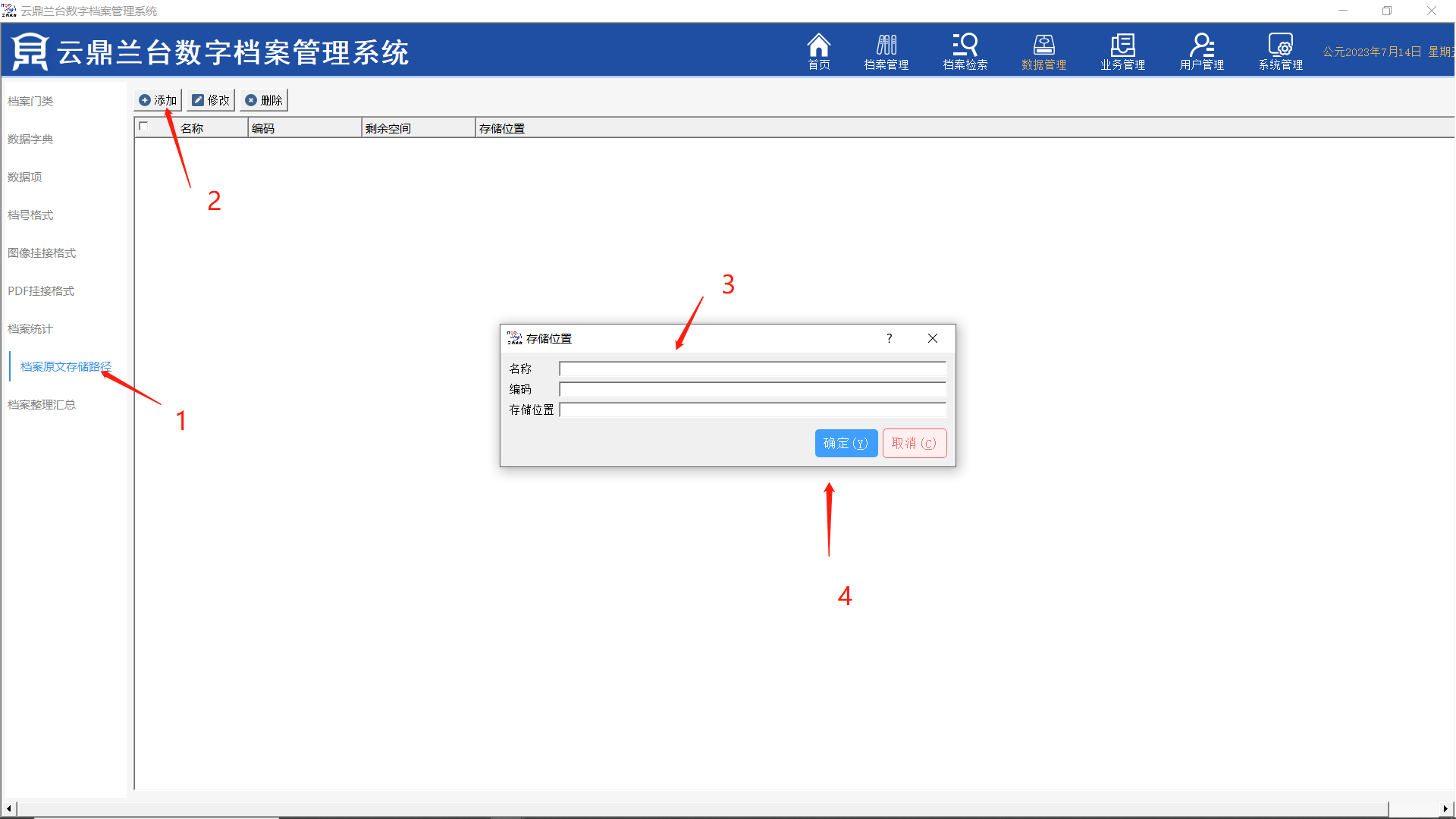
Task: Select 档案门类 in the sidebar
Action: tap(30, 101)
